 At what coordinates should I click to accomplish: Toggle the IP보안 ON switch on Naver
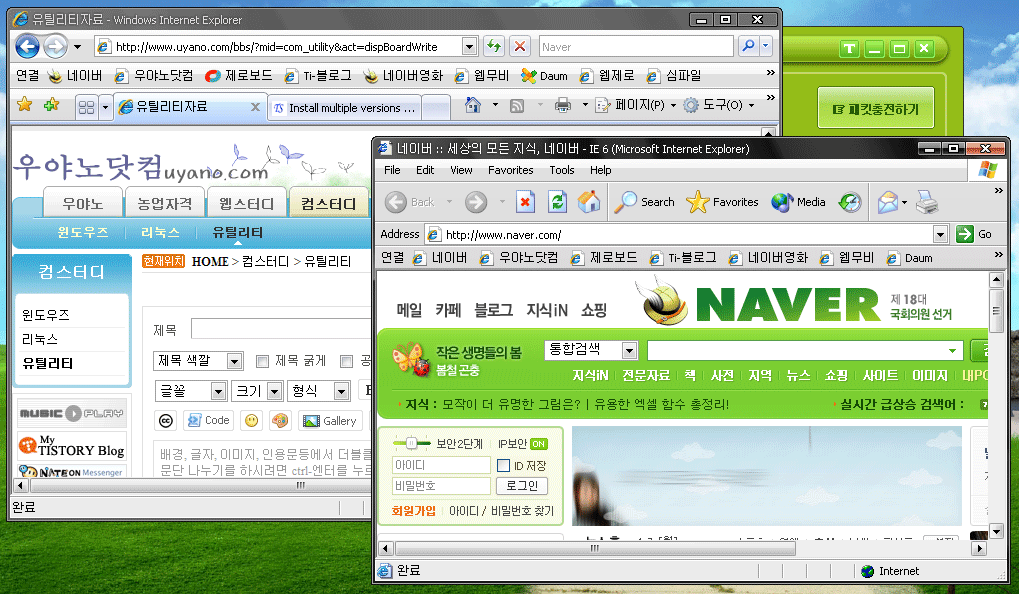[539, 444]
